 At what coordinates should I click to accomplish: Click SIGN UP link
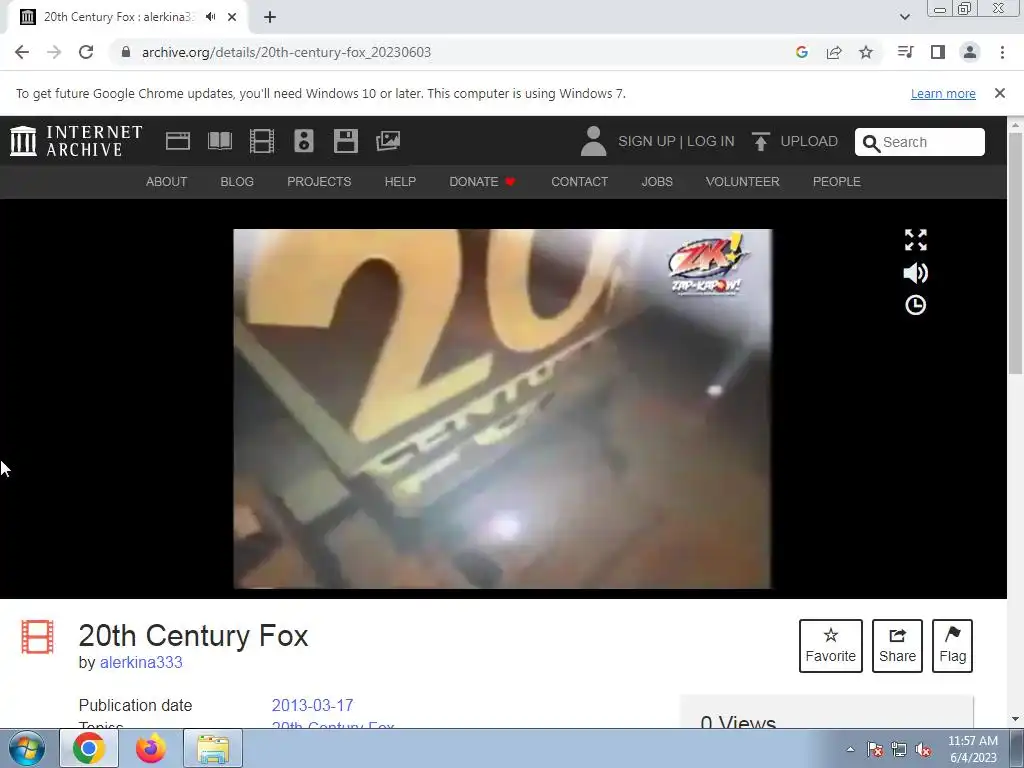point(647,141)
